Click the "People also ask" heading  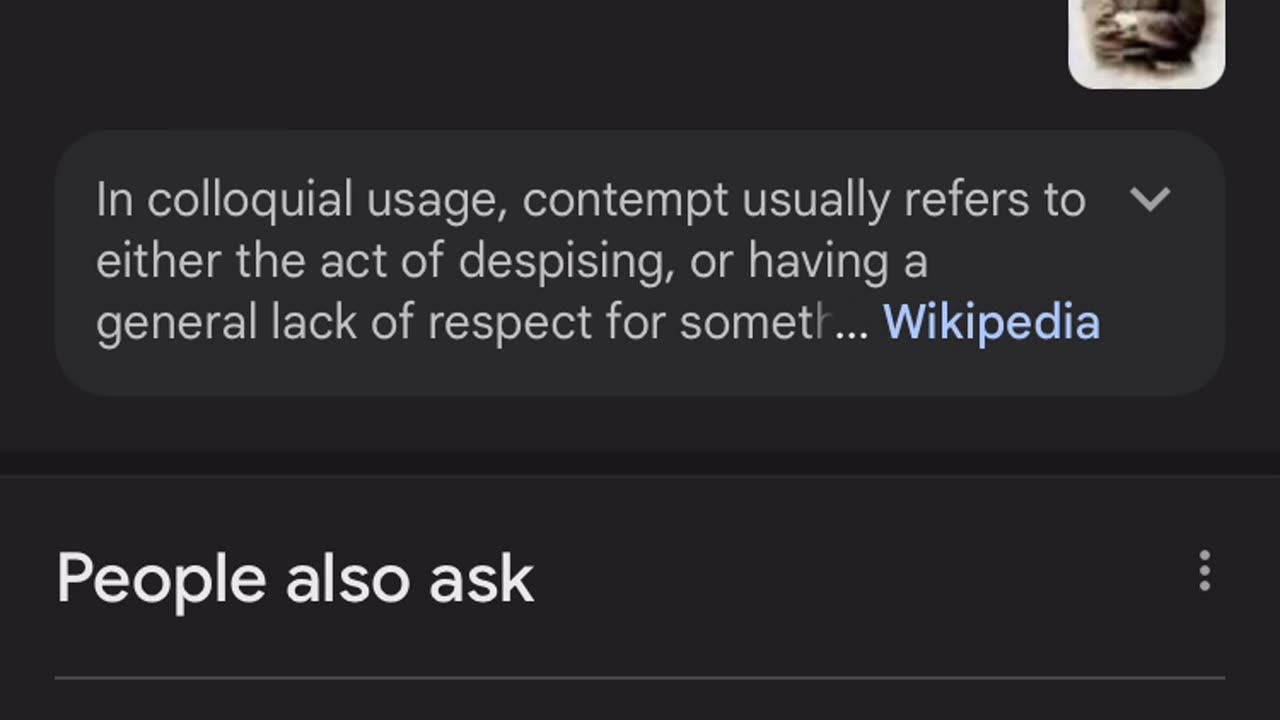(295, 579)
